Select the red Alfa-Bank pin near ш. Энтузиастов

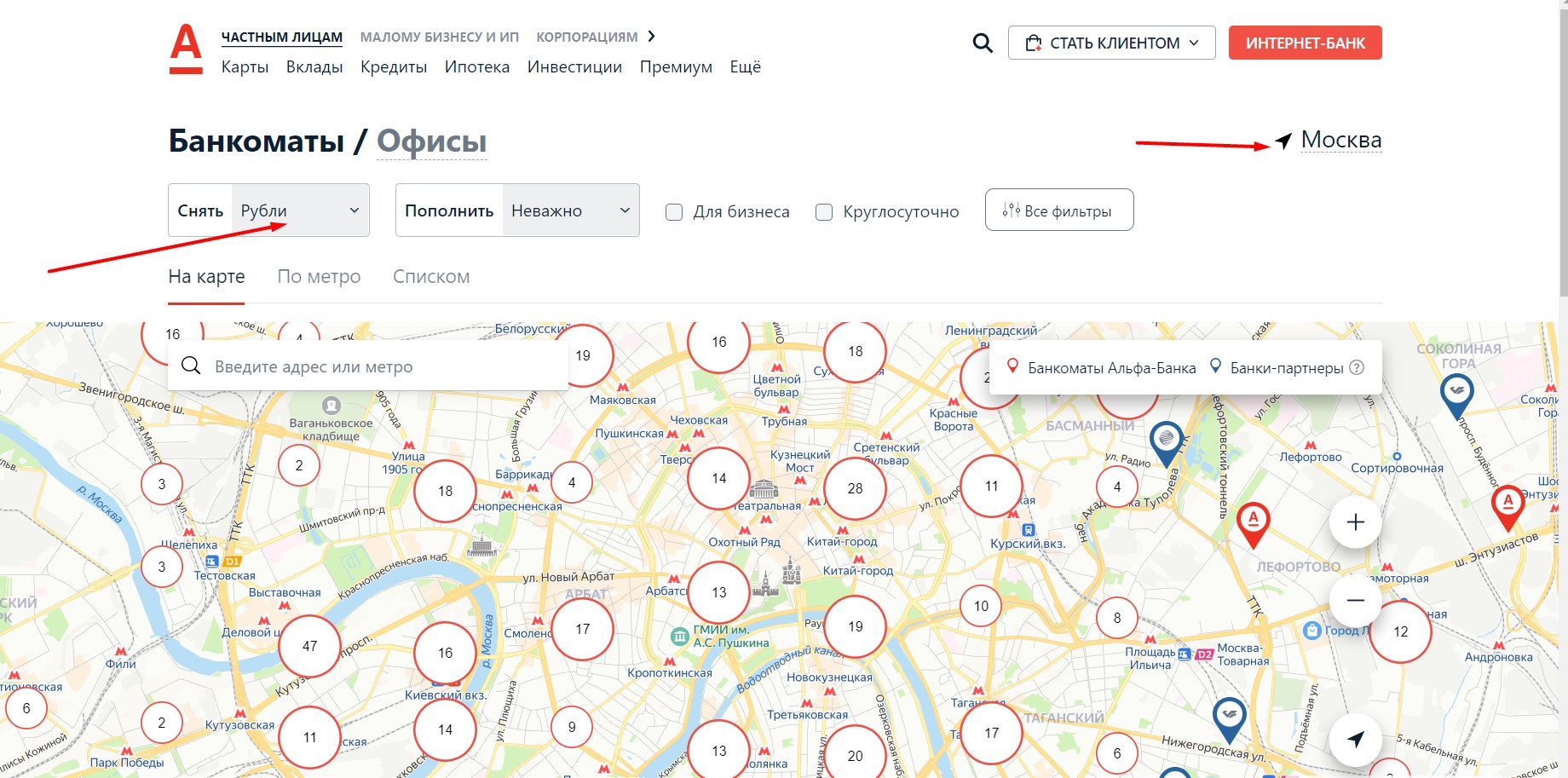[1507, 507]
